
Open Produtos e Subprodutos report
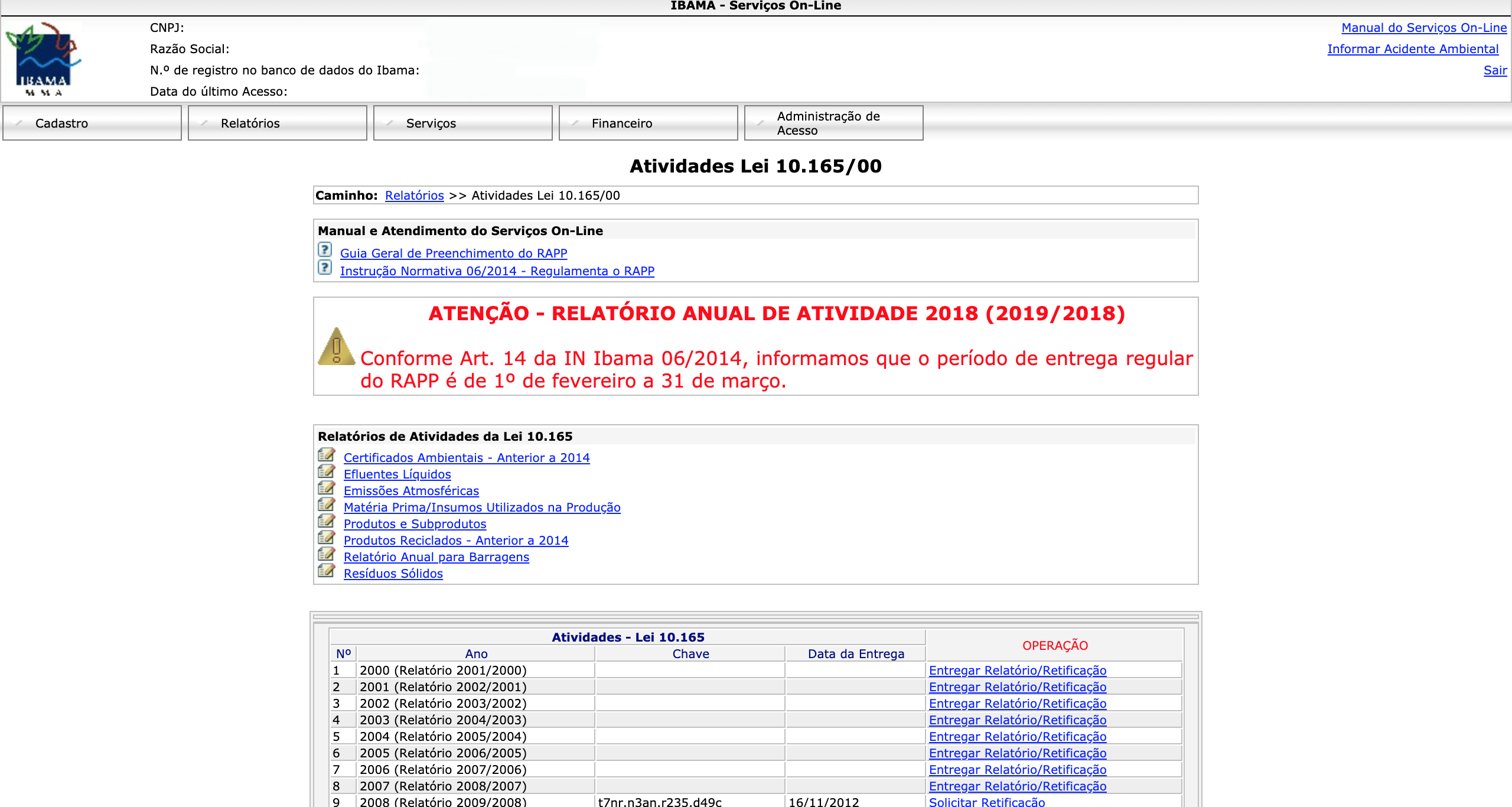tap(415, 524)
